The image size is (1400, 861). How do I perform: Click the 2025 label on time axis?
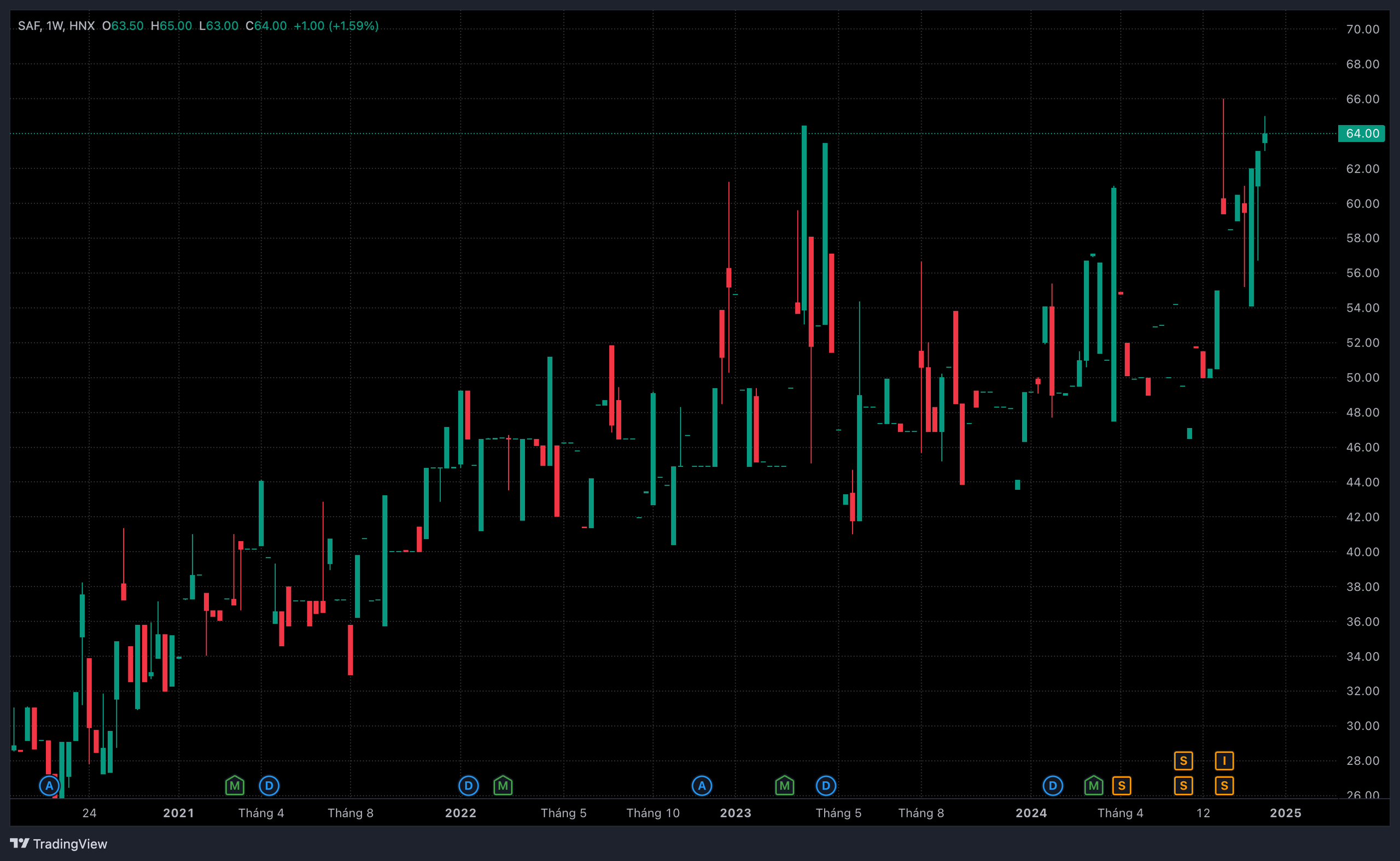click(1286, 812)
